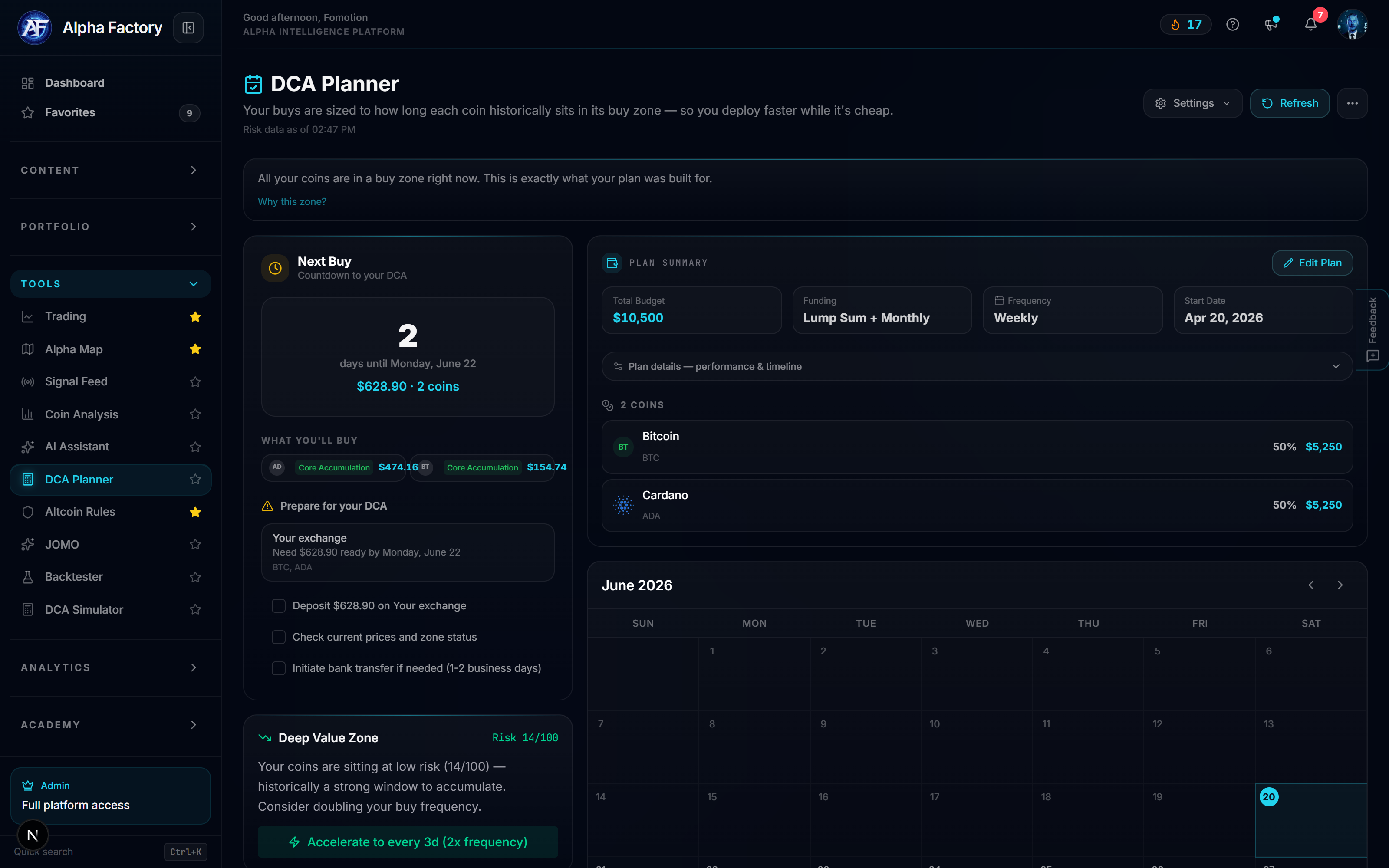Screen dimensions: 1389x868
Task: Open the more options ellipsis menu
Action: 1352,103
